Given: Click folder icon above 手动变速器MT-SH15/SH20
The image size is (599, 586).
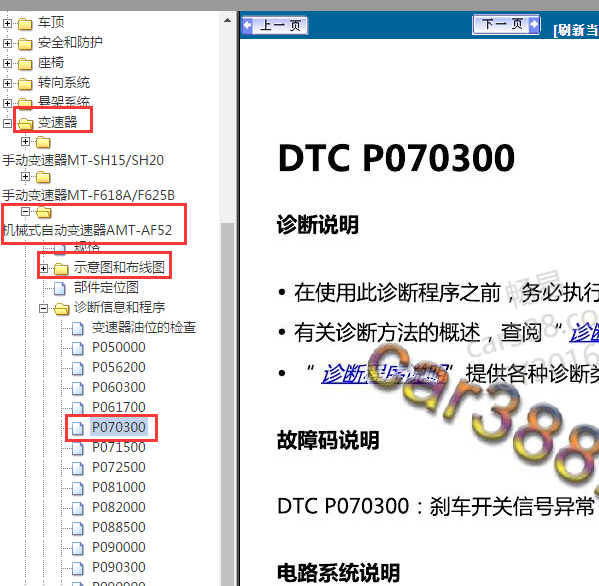Looking at the screenshot, I should (43, 142).
